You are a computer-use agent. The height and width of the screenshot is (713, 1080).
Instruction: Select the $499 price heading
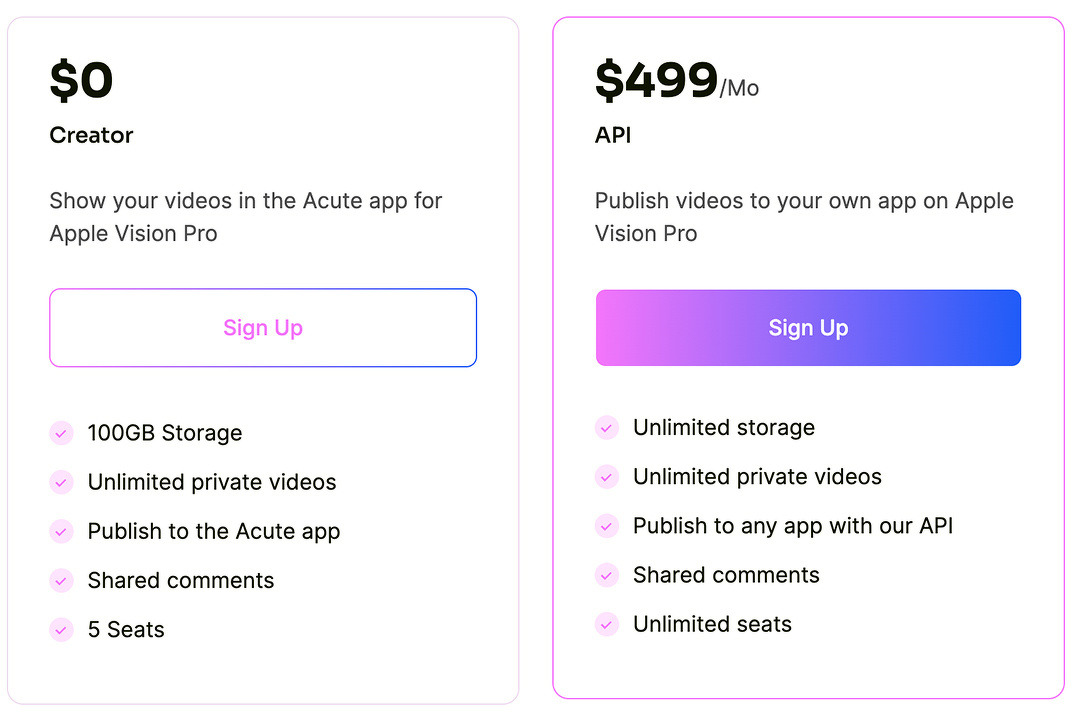click(657, 80)
